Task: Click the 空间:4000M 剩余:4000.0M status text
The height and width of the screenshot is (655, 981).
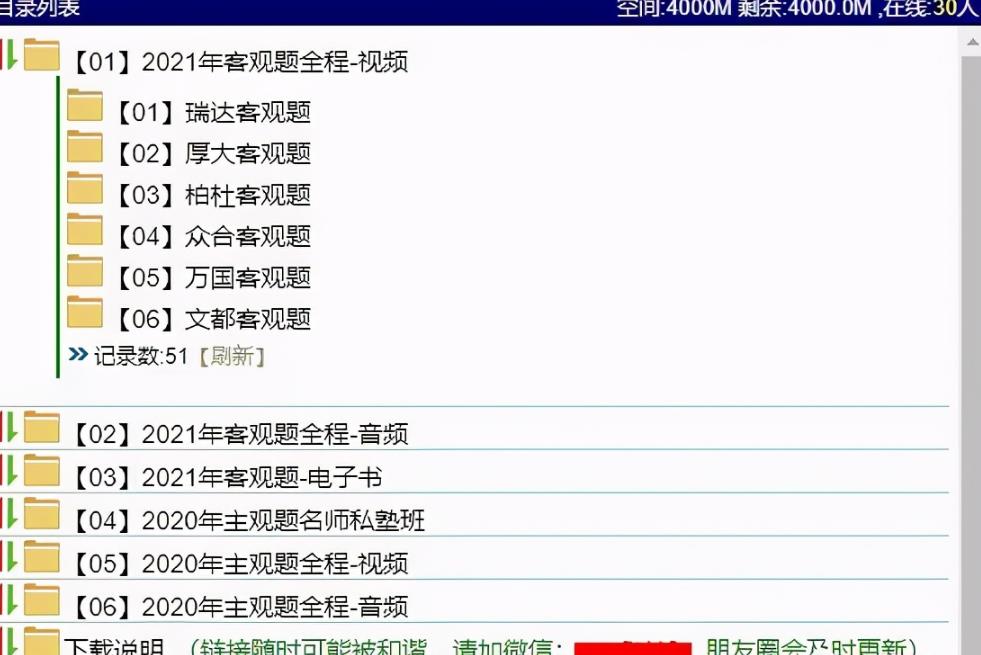Action: (743, 9)
